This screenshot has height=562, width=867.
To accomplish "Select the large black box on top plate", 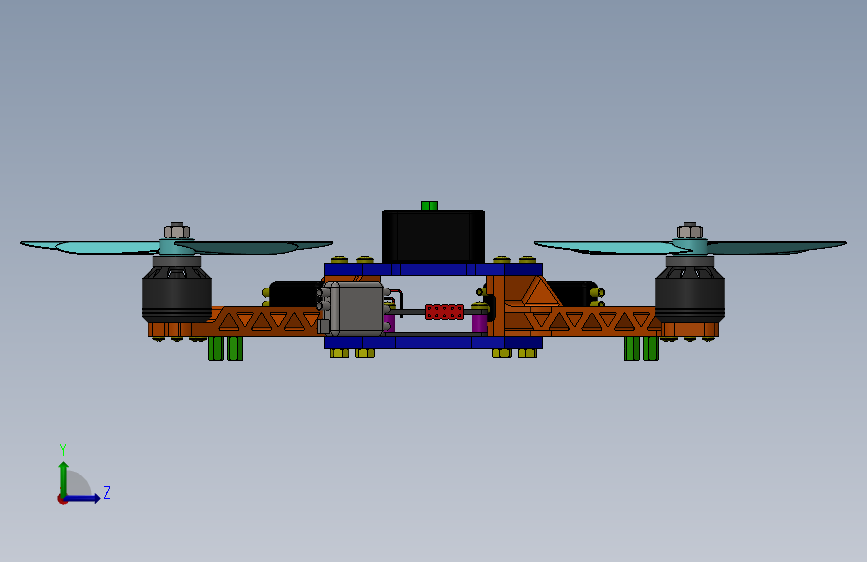I will pyautogui.click(x=434, y=236).
